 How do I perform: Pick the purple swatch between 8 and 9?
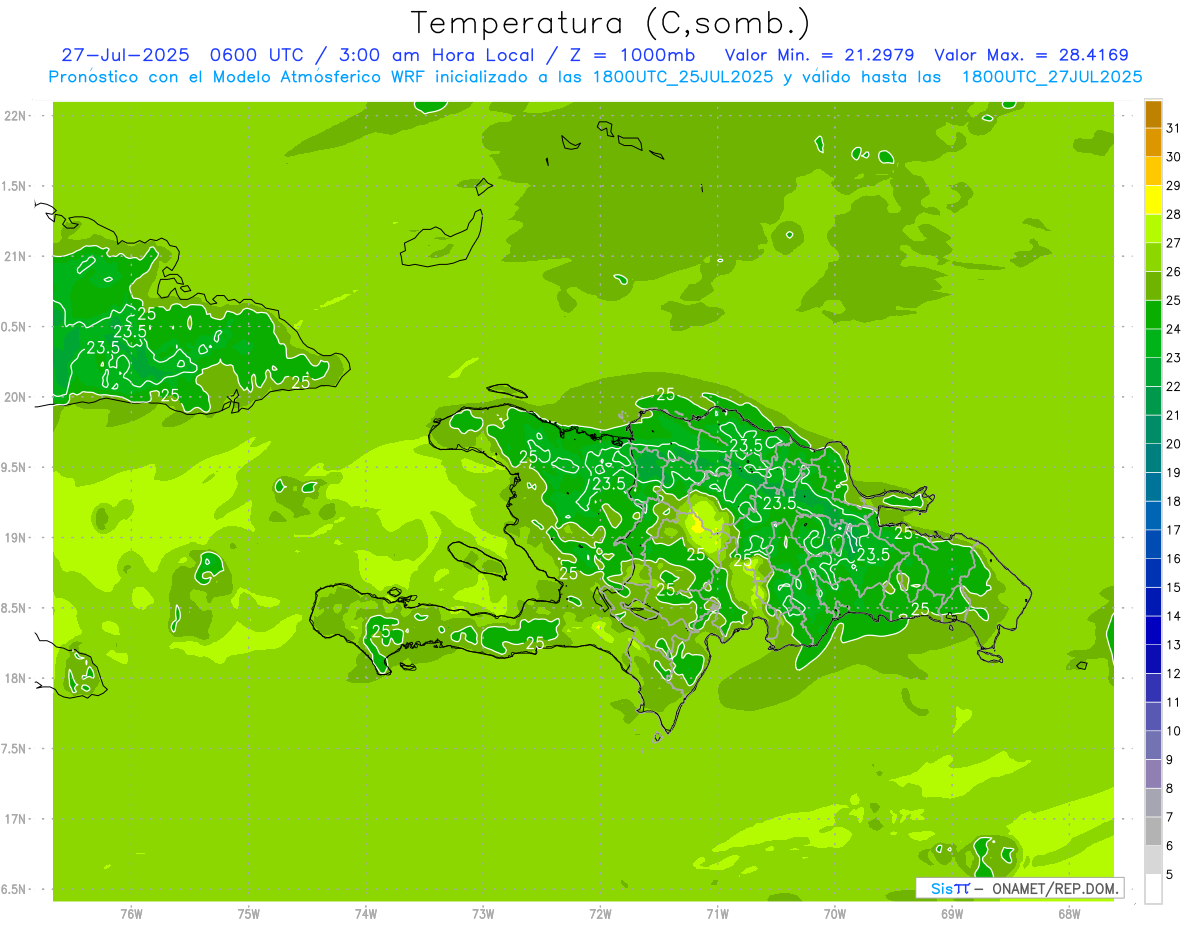coord(1153,774)
